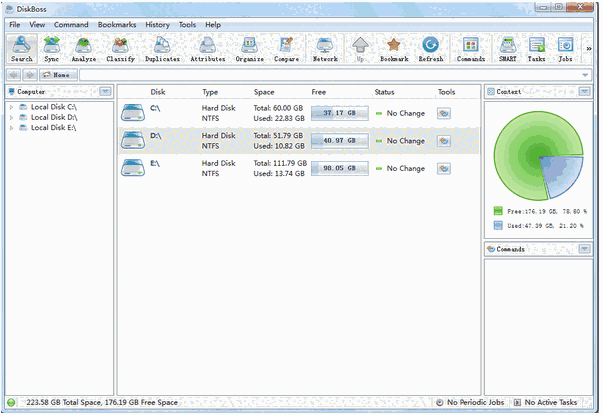Launch the Sync tool
Screen dimensions: 603x415
pos(52,48)
